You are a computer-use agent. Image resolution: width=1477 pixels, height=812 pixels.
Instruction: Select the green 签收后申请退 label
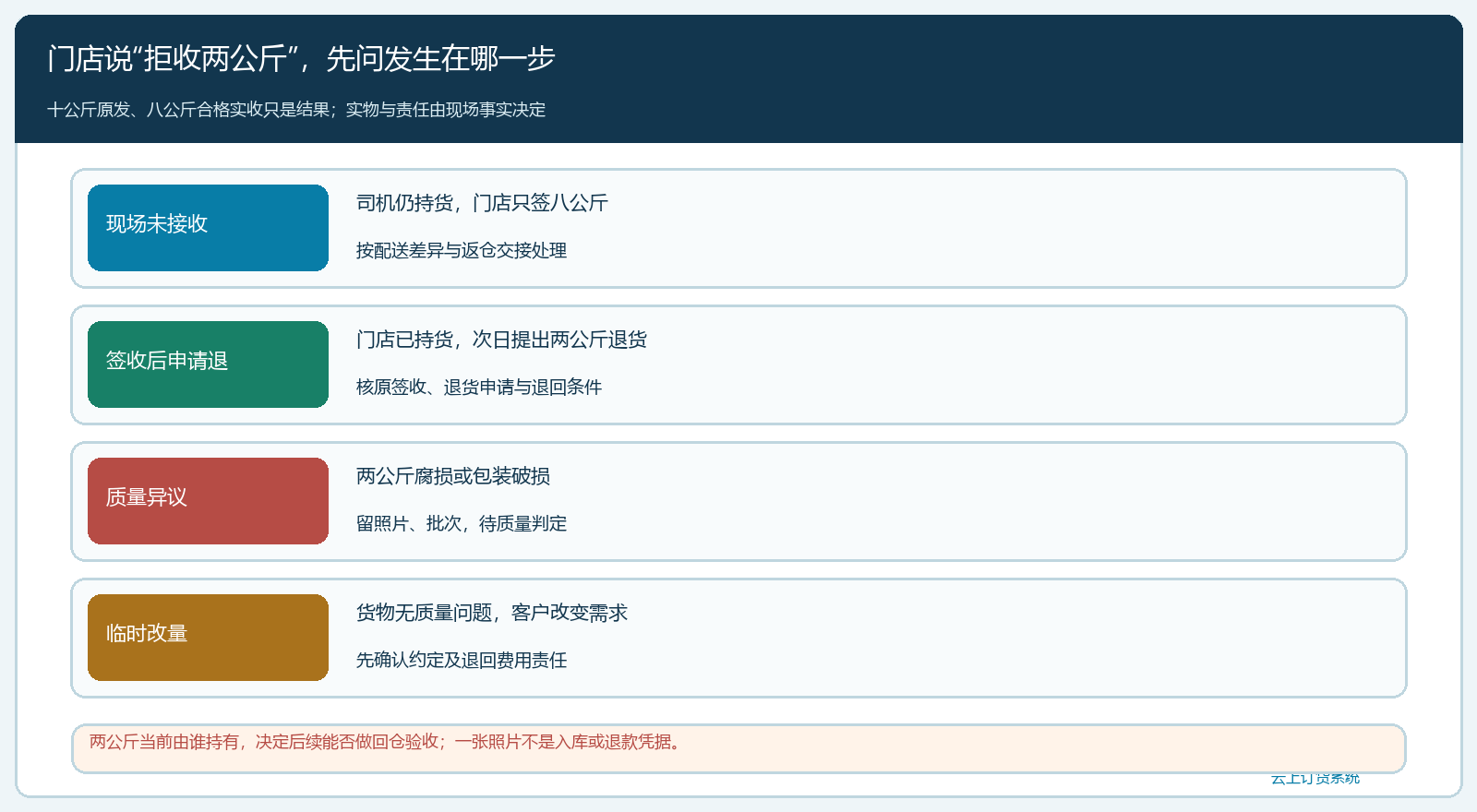[x=208, y=364]
